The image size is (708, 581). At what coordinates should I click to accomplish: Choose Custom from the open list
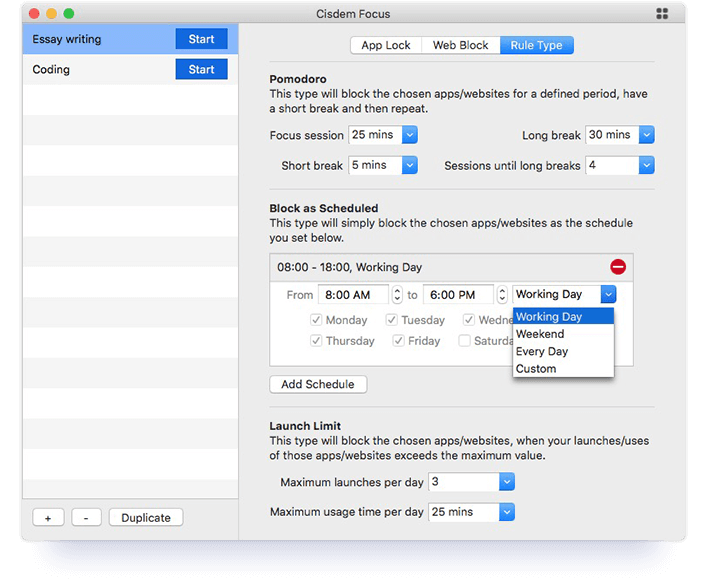point(563,368)
